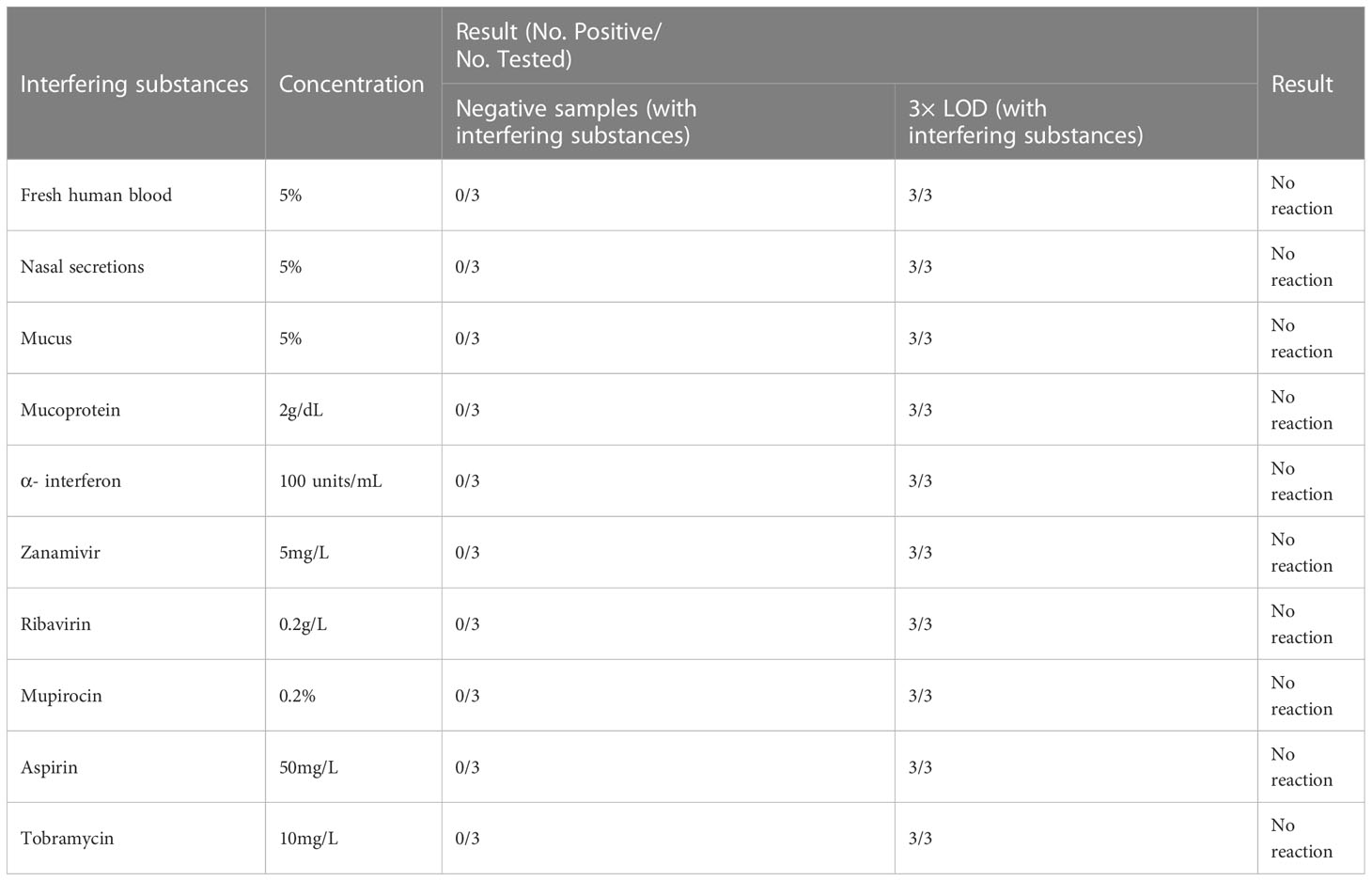Viewport: 1372px width, 881px height.
Task: Click the Negative samples sub-header
Action: [668, 121]
